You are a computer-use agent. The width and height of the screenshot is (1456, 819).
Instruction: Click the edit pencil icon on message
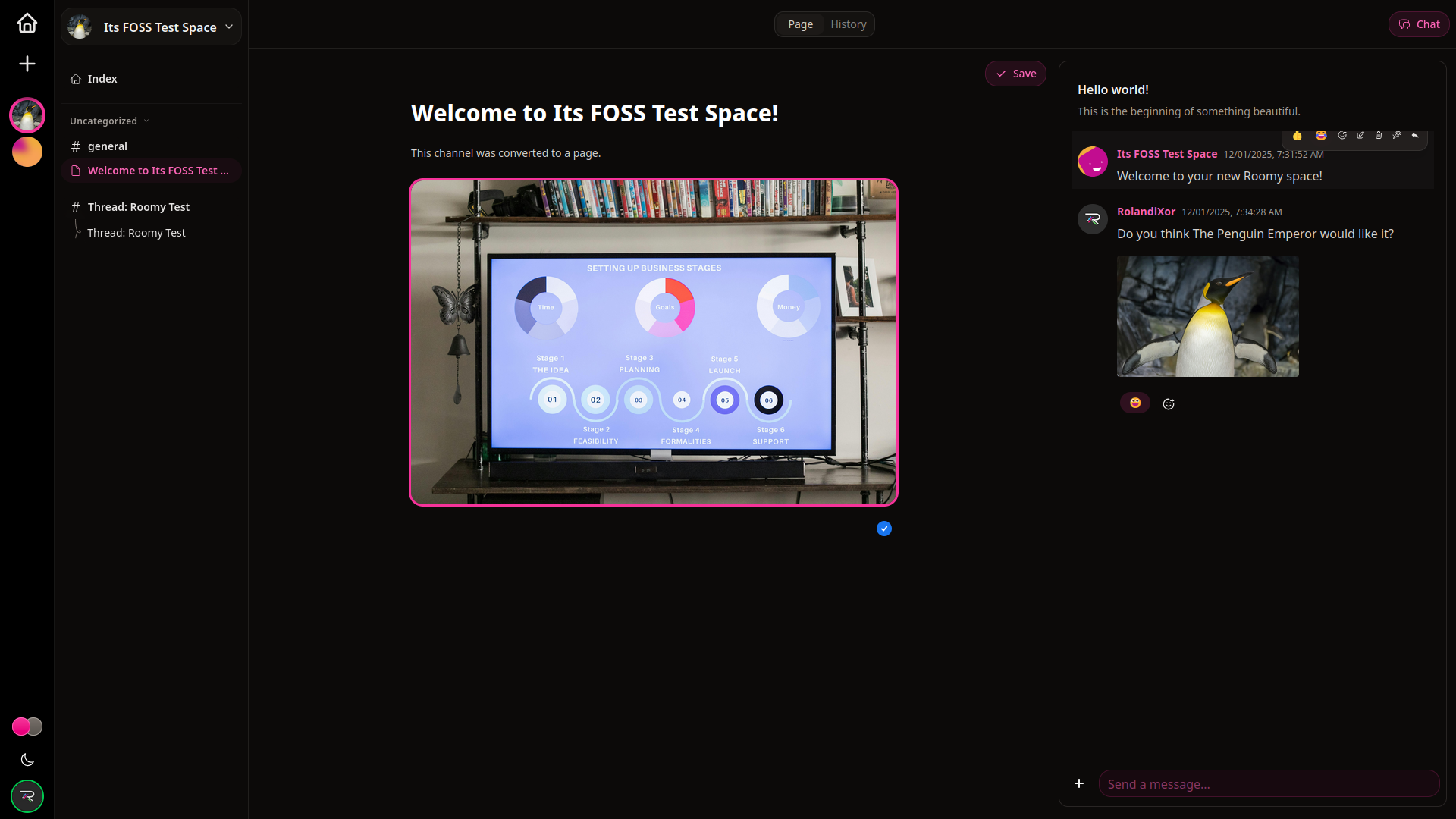1360,135
